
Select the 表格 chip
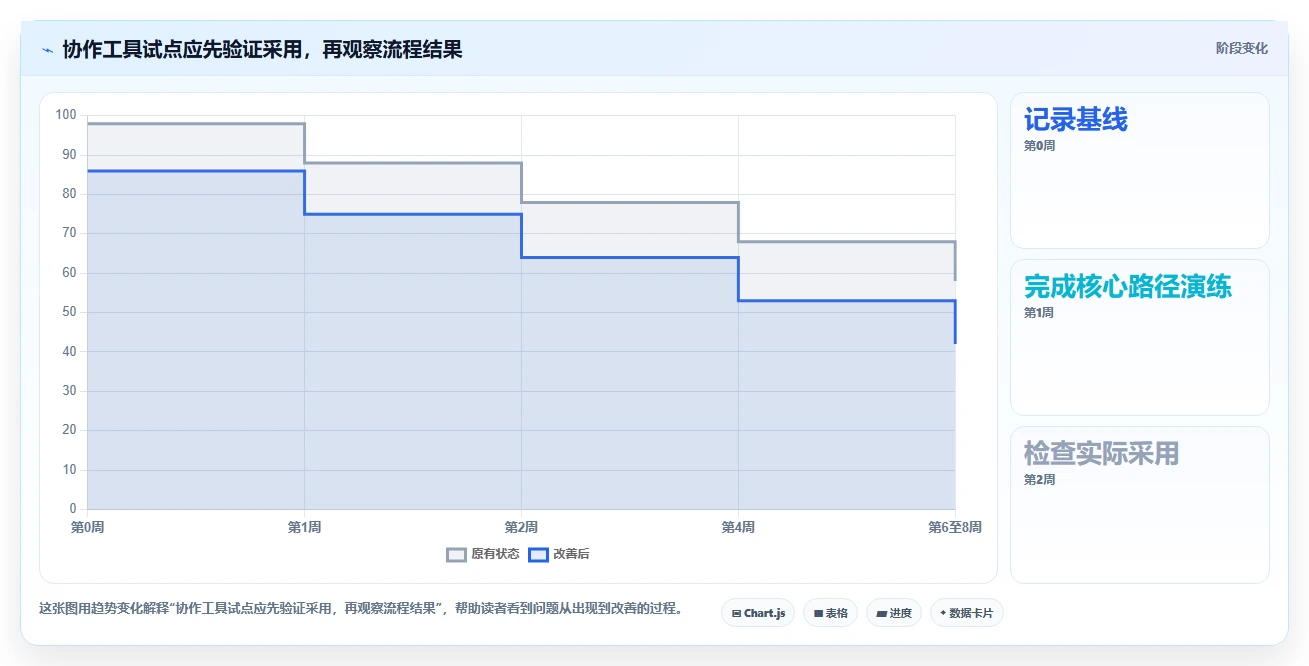point(830,613)
